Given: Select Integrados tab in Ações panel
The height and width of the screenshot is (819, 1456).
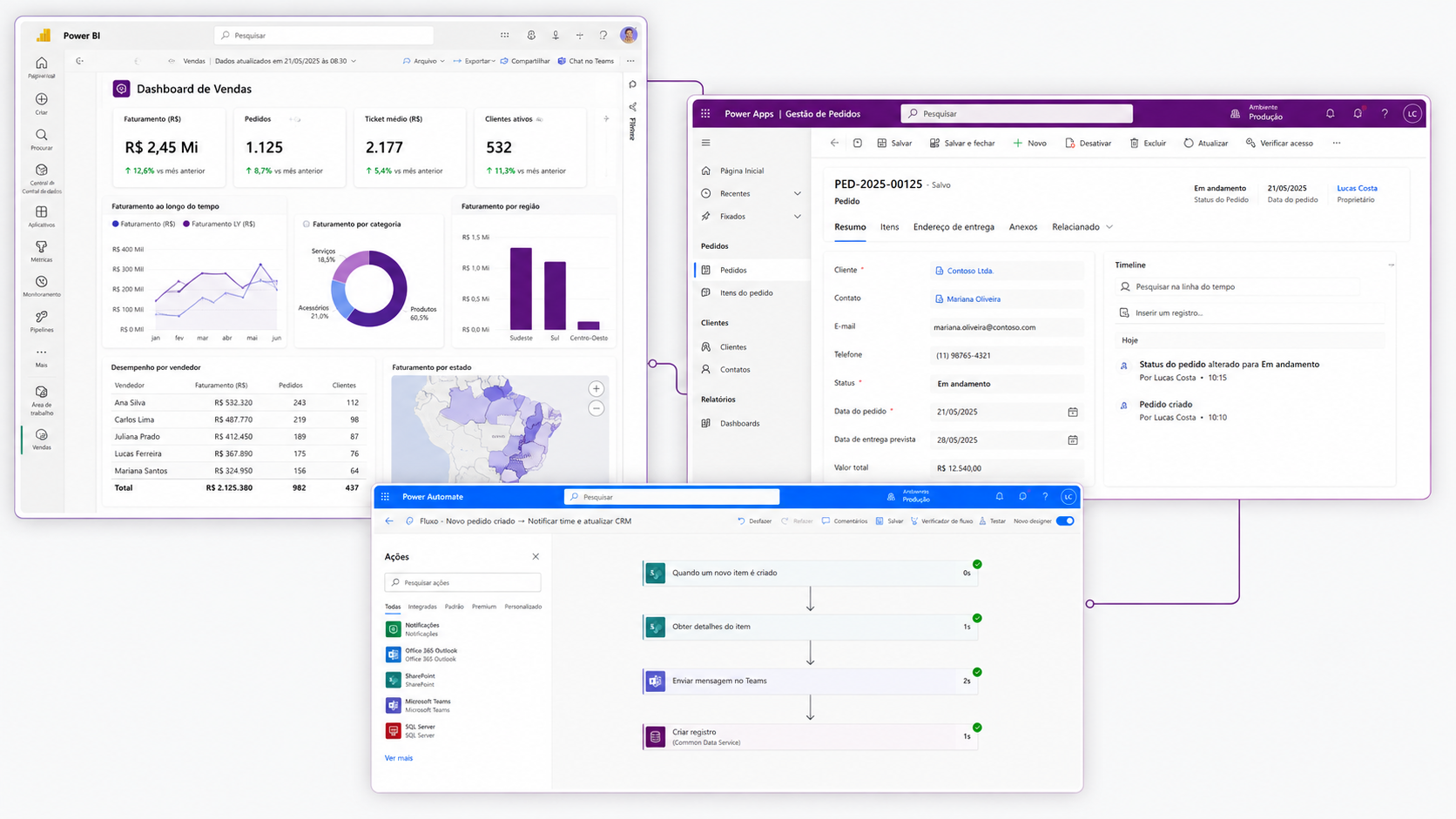Looking at the screenshot, I should [x=422, y=607].
